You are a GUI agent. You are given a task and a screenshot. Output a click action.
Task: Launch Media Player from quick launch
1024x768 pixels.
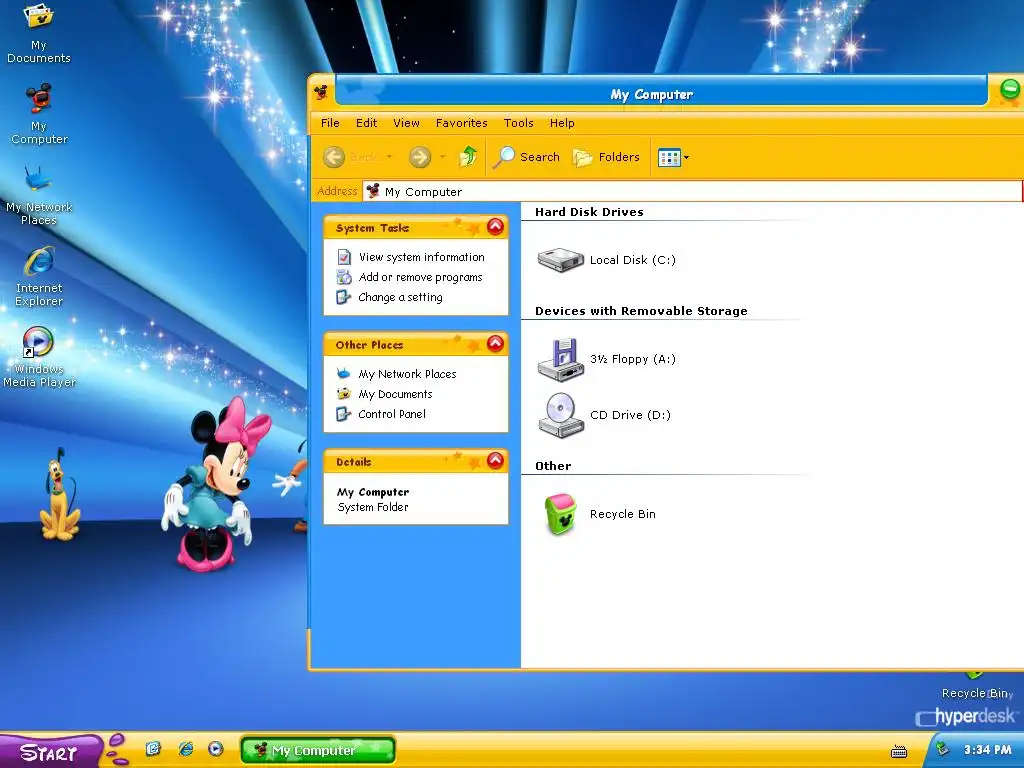point(216,748)
